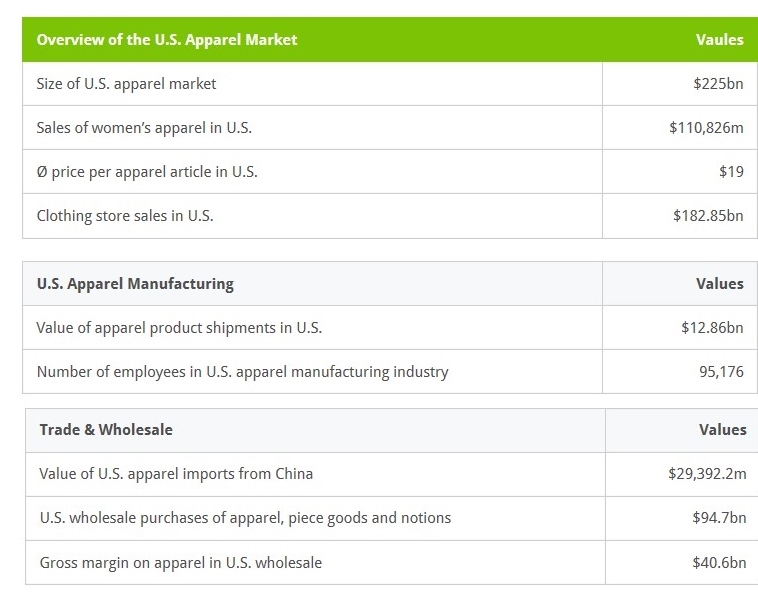Click 'Gross margin on apparel in U.S. wholesale'
Image resolution: width=758 pixels, height=597 pixels.
point(181,563)
